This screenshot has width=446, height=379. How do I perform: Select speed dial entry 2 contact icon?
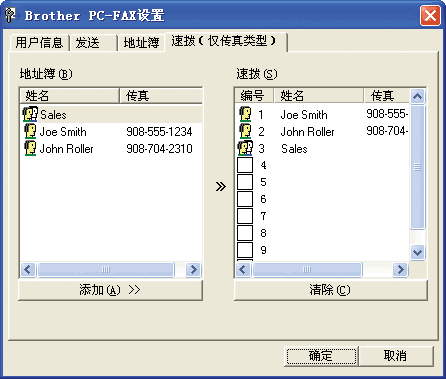[245, 131]
